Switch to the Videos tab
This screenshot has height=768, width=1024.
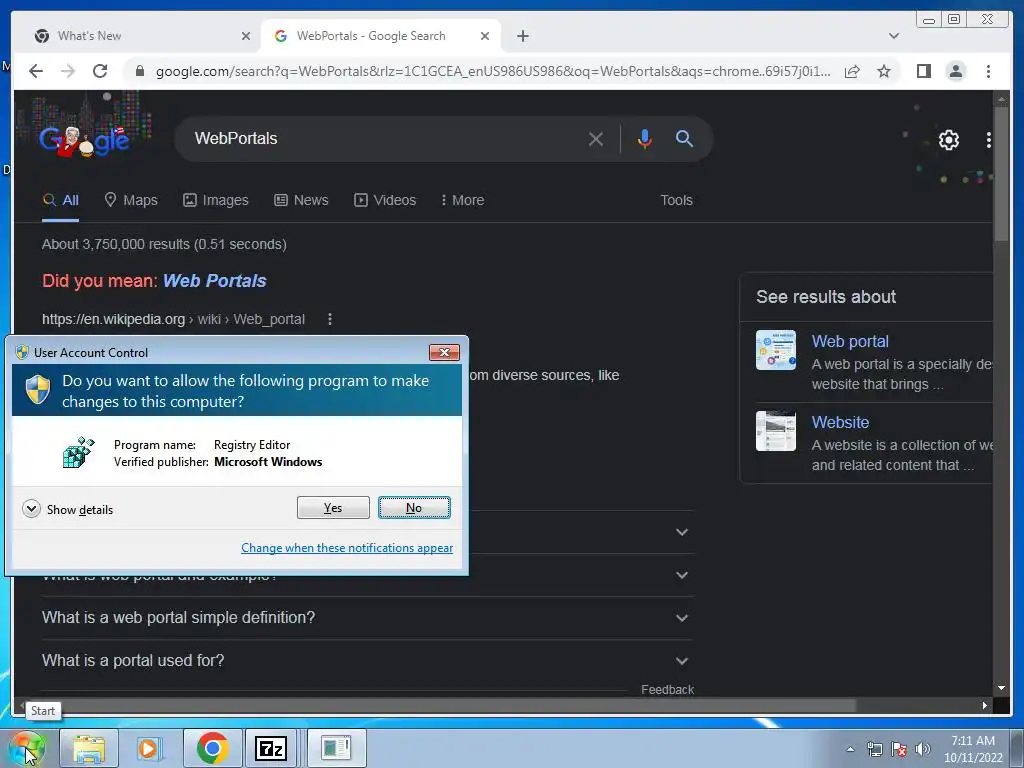[385, 200]
